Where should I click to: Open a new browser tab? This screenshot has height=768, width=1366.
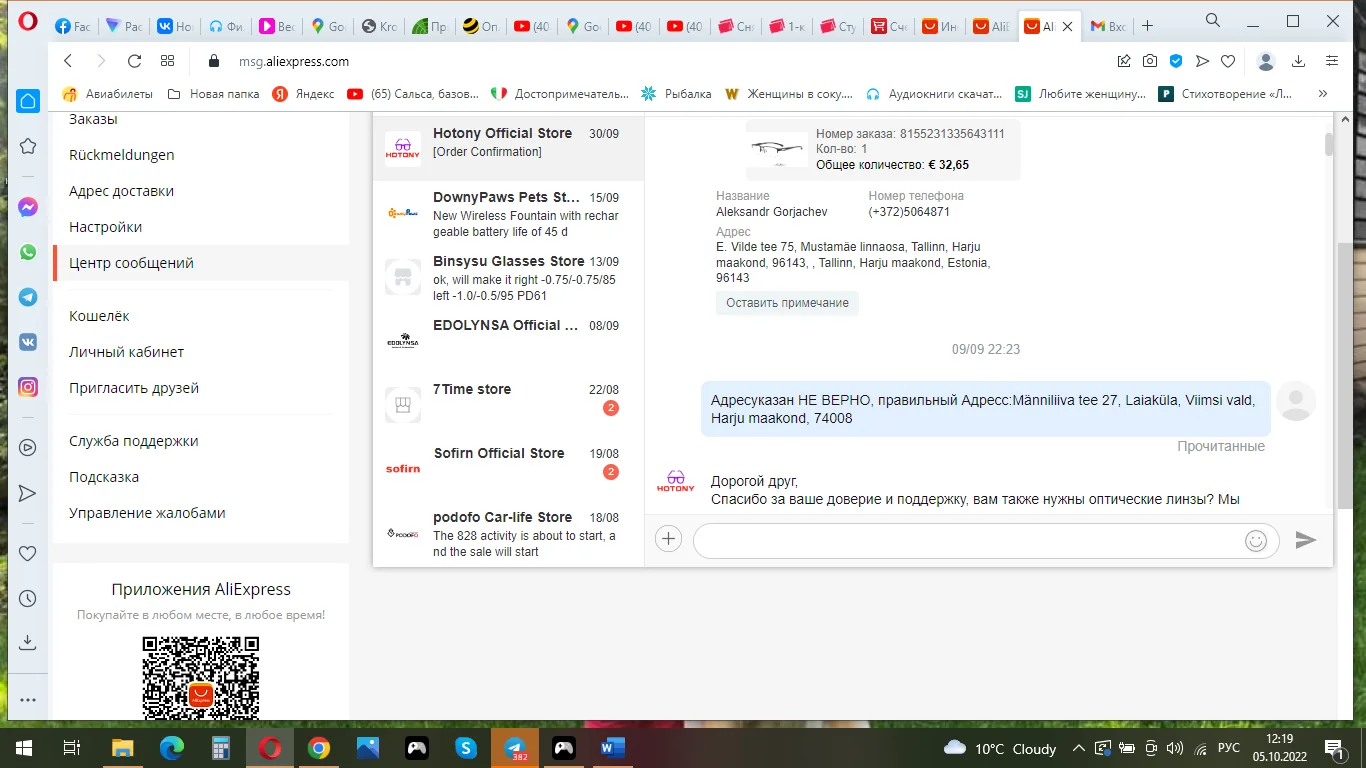tap(1147, 26)
